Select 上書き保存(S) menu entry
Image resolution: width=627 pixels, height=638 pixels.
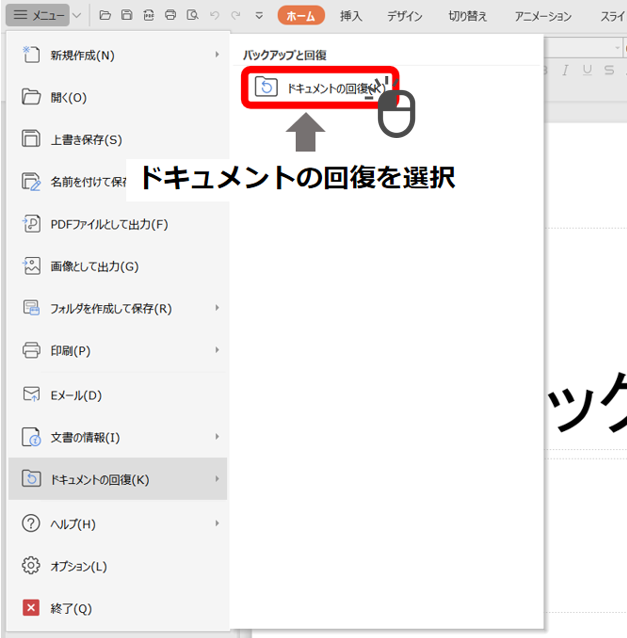pyautogui.click(x=118, y=140)
